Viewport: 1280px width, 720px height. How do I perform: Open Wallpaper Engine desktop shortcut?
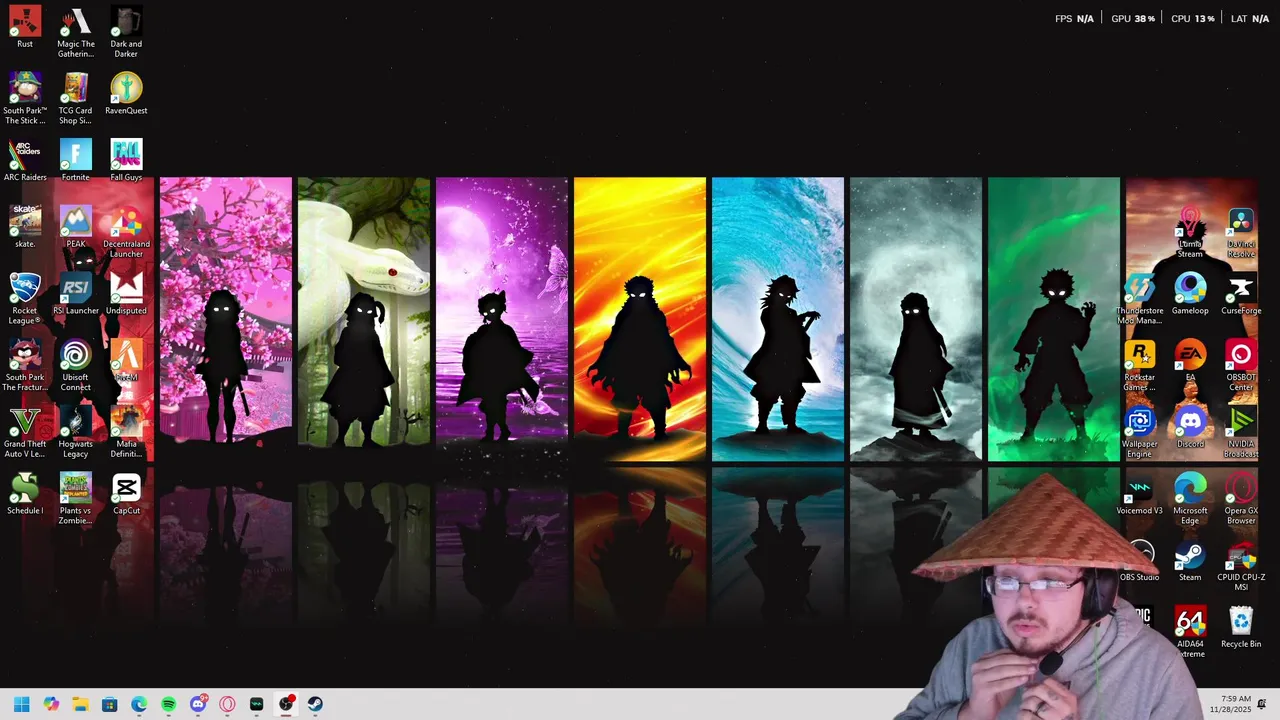click(1140, 433)
